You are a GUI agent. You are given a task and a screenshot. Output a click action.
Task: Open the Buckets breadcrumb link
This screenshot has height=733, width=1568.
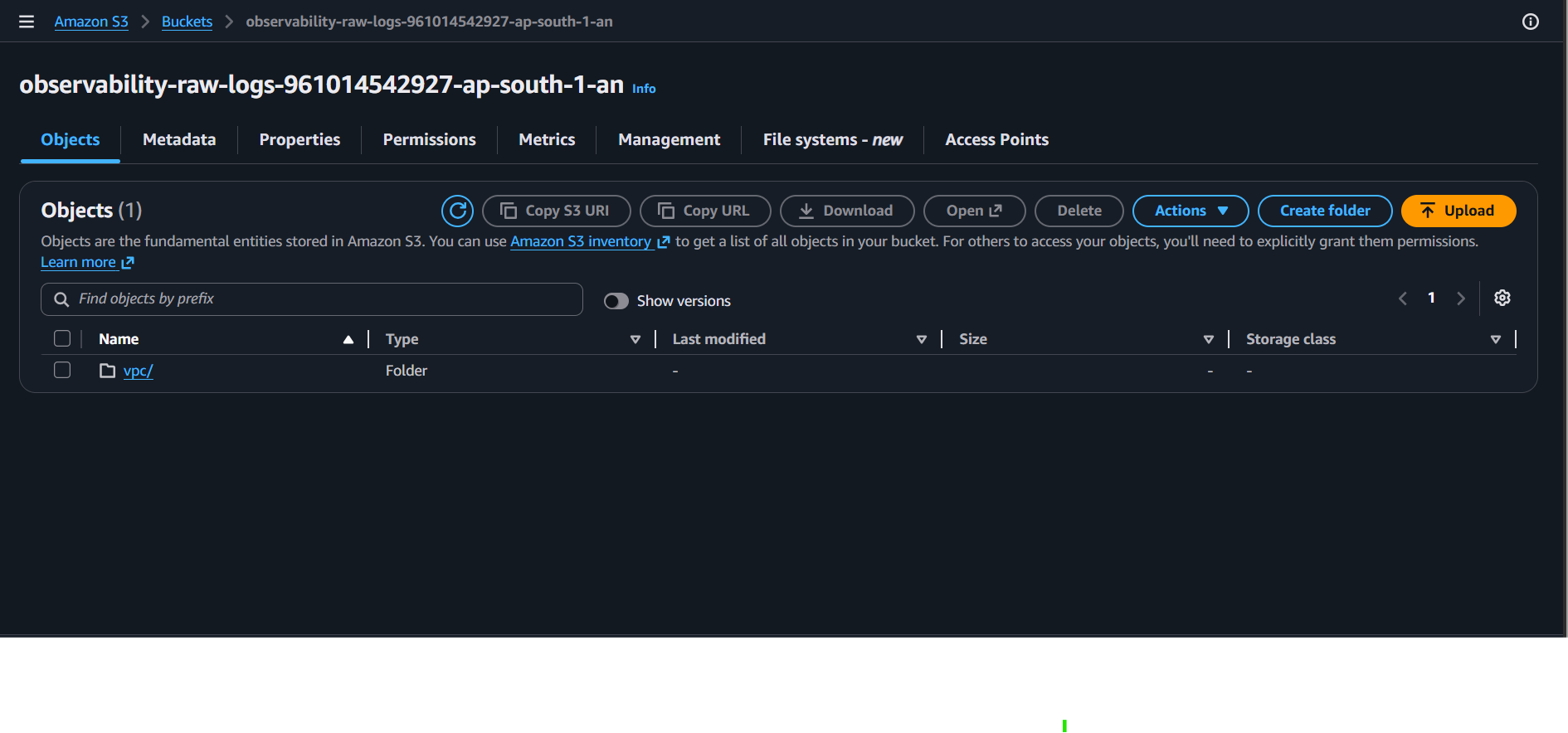[187, 22]
